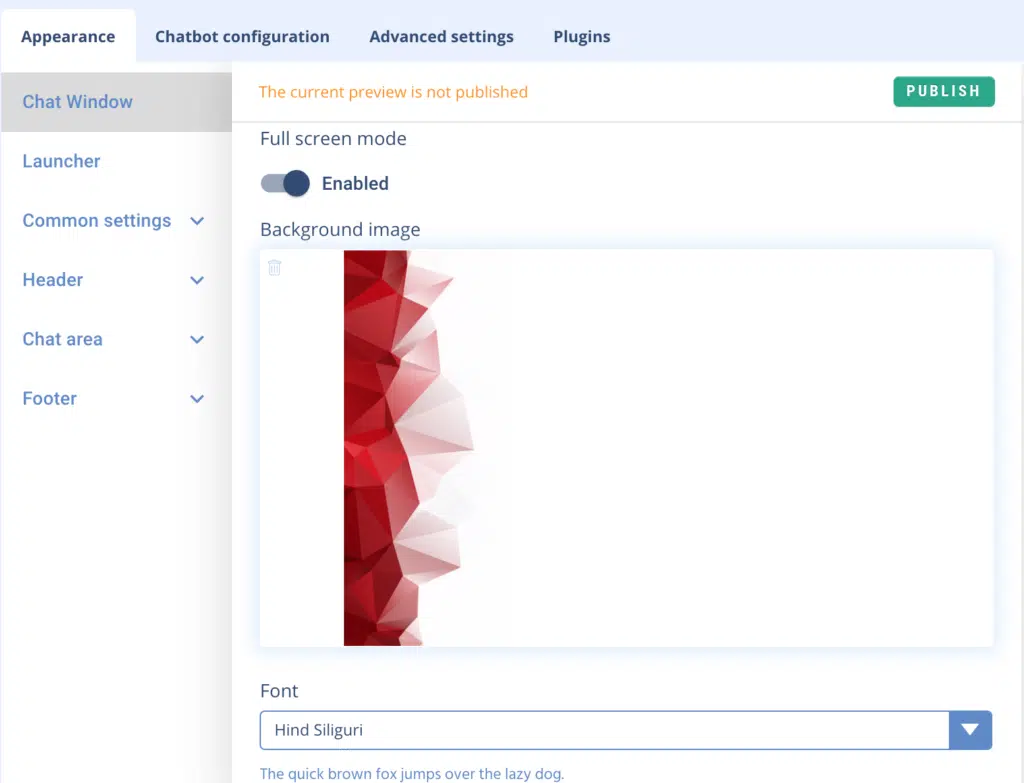
Task: Disable the Full screen mode toggle
Action: (285, 183)
